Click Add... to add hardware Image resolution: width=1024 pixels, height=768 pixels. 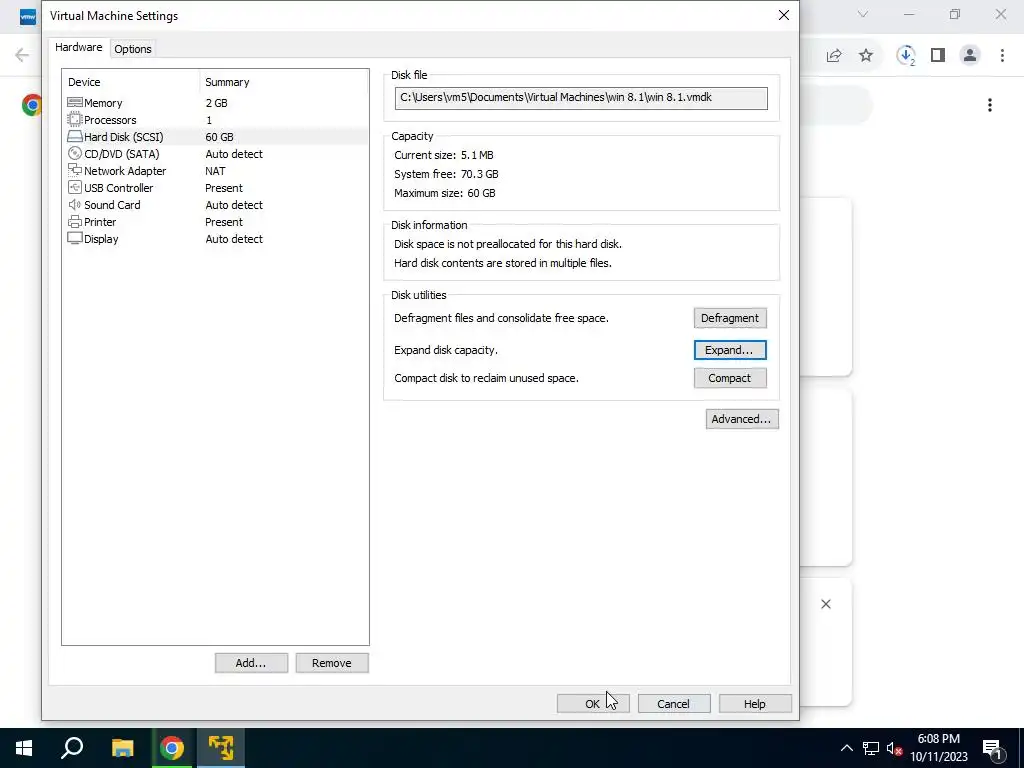[251, 663]
